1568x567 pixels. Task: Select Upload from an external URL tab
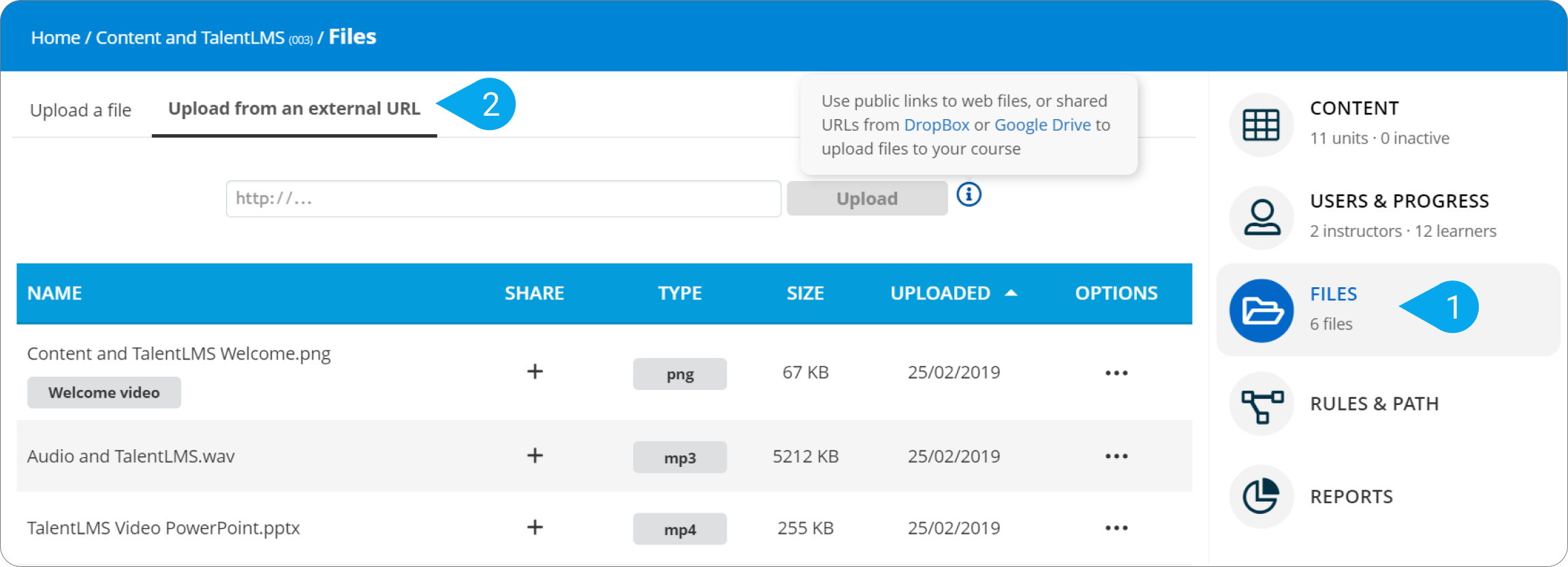click(x=294, y=108)
